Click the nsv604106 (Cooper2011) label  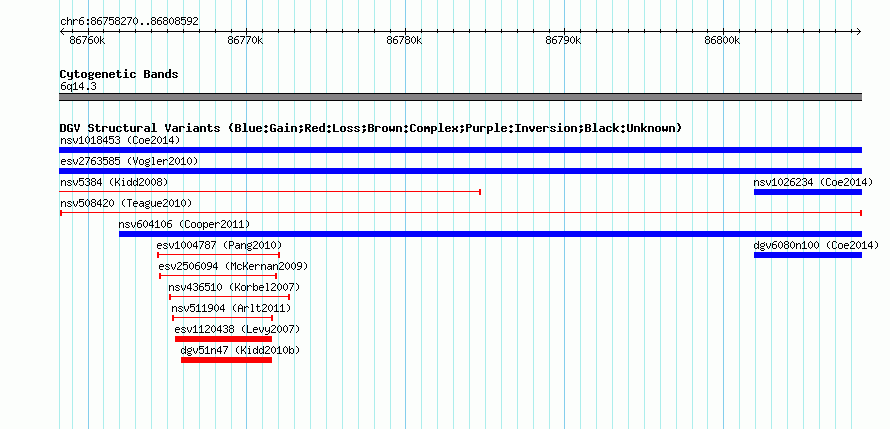(184, 224)
